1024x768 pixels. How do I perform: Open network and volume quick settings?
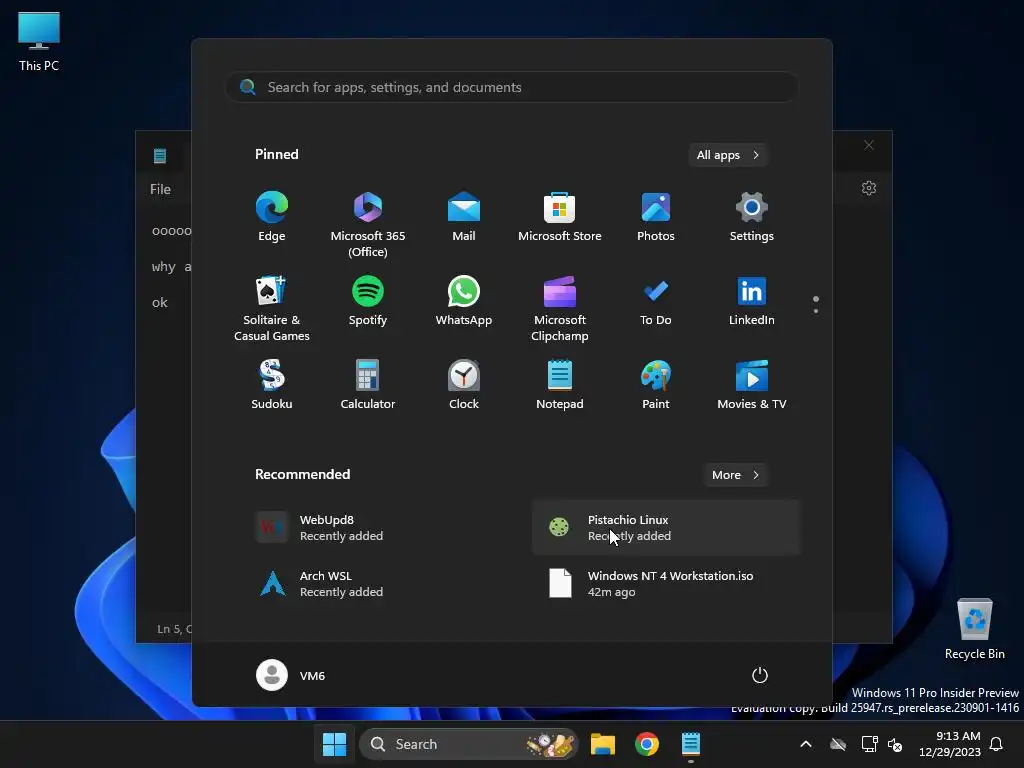click(x=882, y=744)
